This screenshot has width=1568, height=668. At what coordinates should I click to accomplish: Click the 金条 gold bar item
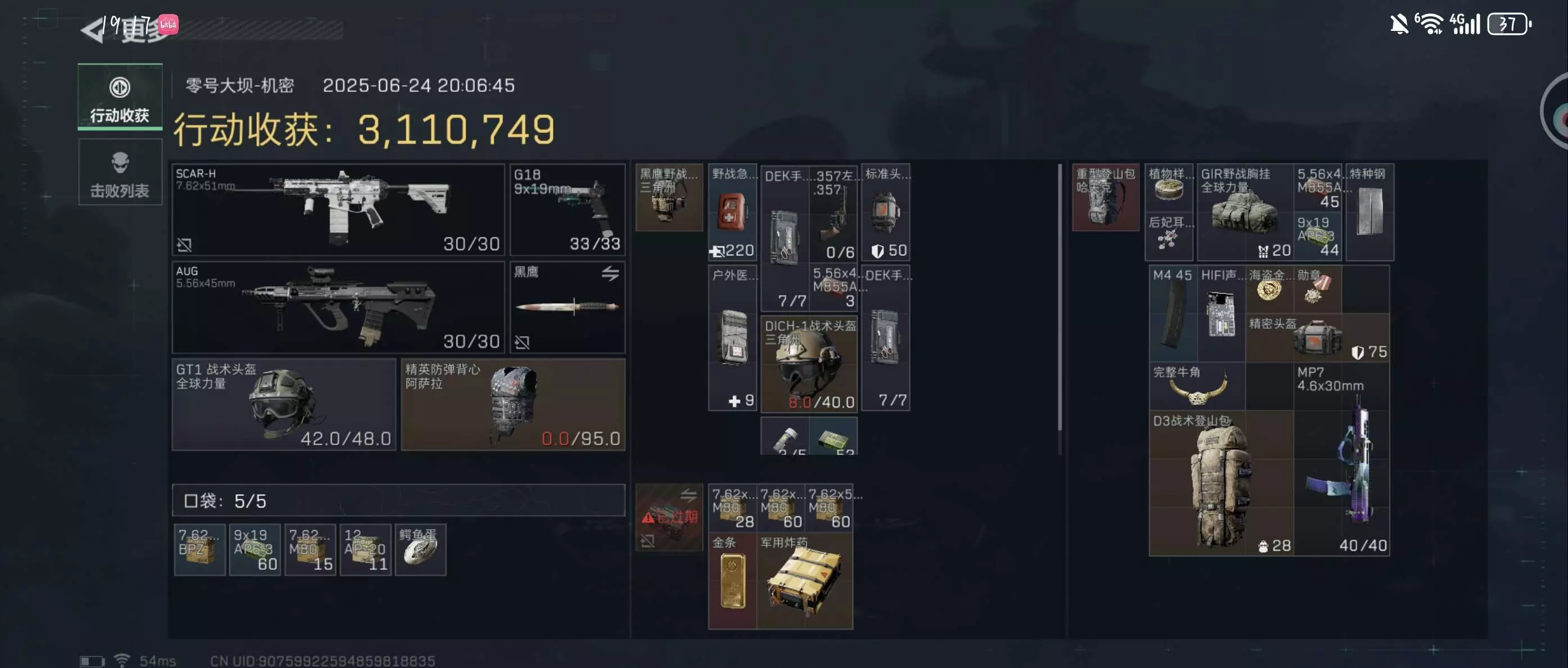(732, 580)
